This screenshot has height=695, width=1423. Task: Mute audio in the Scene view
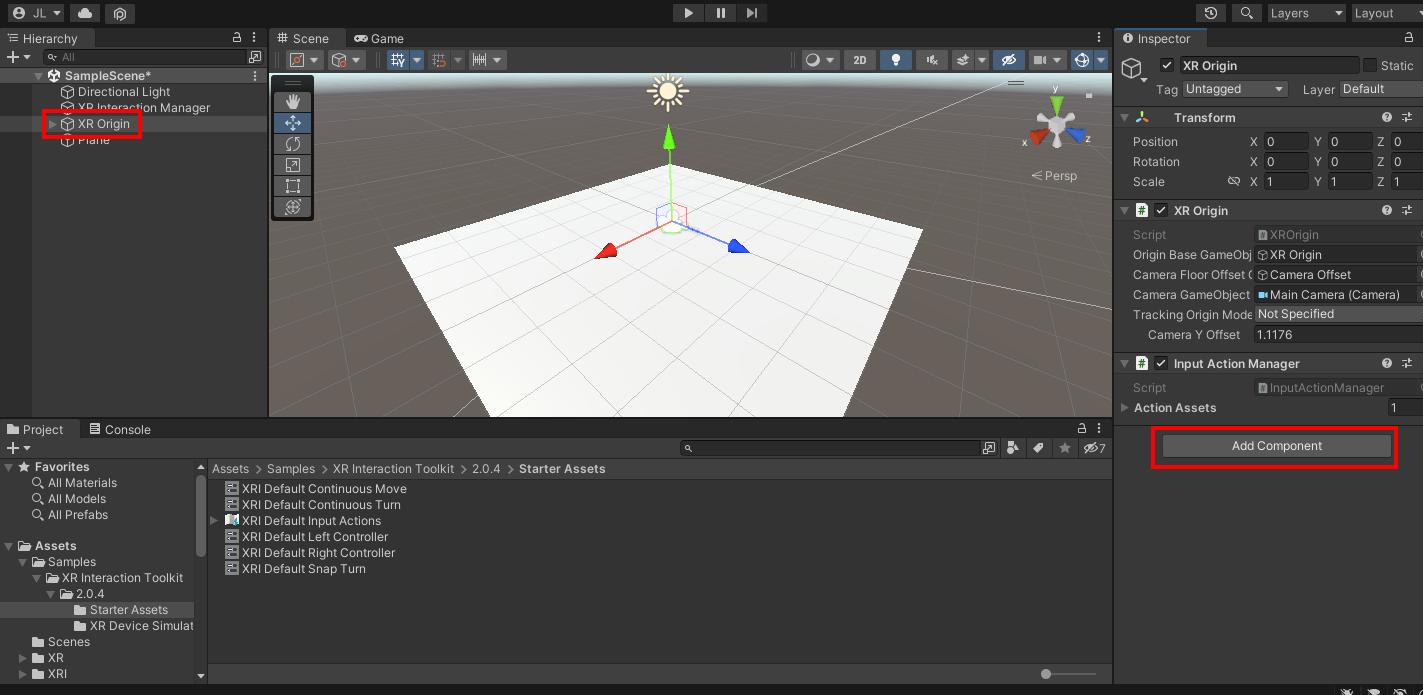click(930, 60)
